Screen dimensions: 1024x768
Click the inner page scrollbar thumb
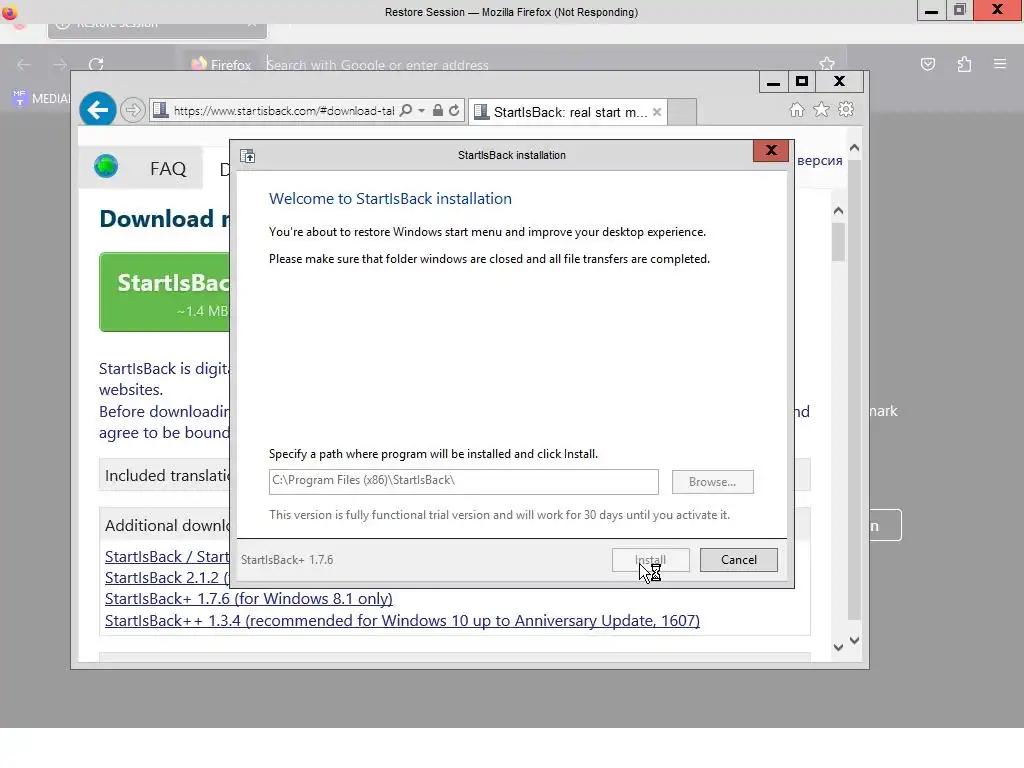click(839, 242)
